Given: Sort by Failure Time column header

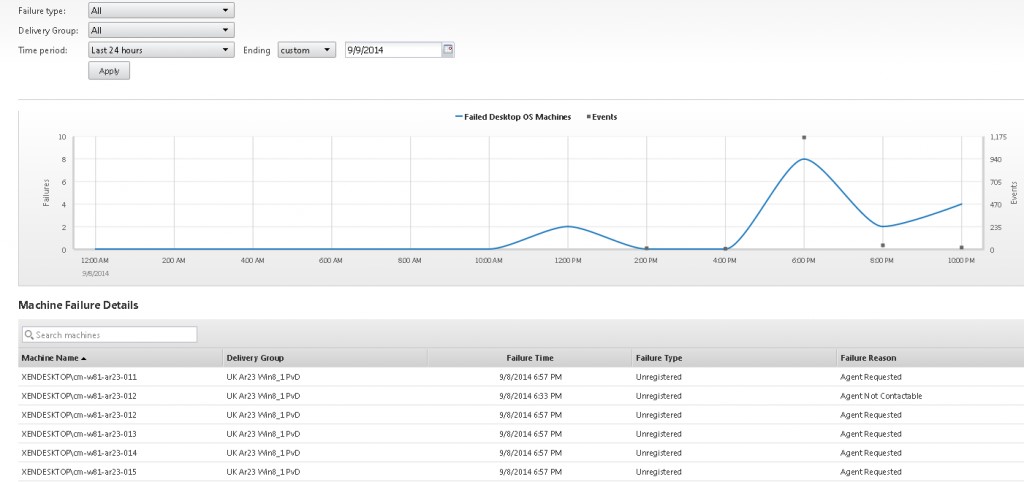Looking at the screenshot, I should [x=529, y=358].
